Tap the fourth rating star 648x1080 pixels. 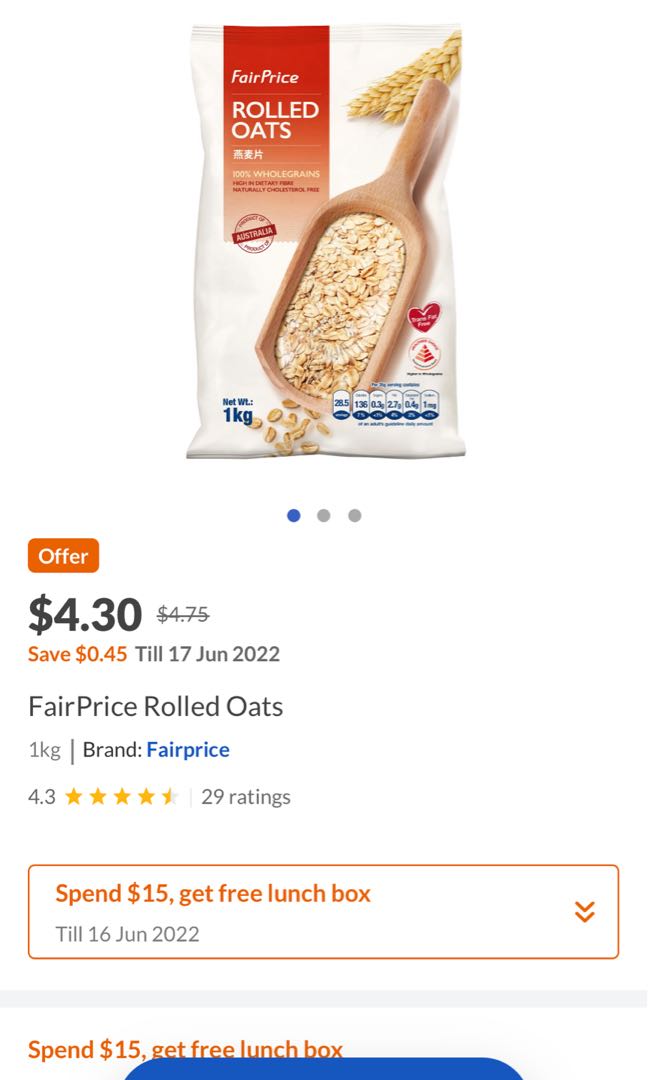(145, 796)
